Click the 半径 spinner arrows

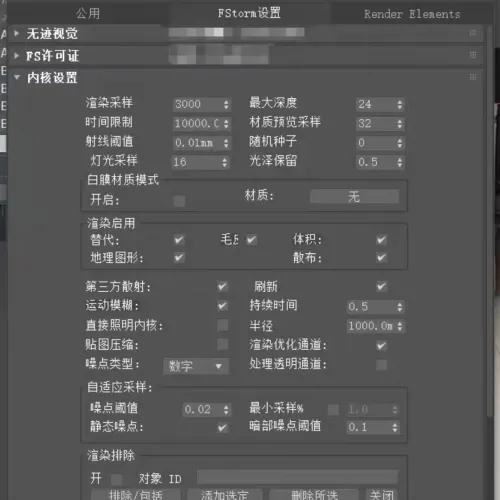(x=400, y=326)
